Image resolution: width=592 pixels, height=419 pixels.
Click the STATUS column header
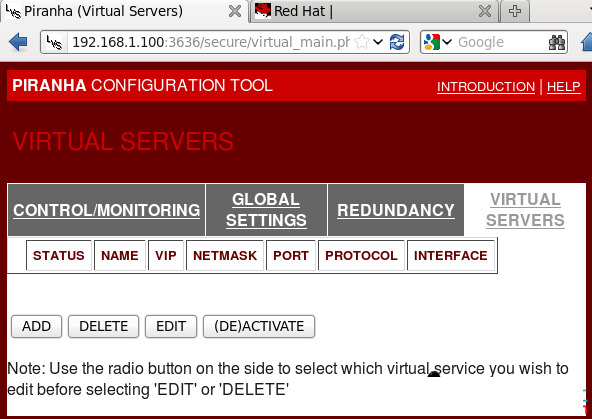pyautogui.click(x=59, y=256)
